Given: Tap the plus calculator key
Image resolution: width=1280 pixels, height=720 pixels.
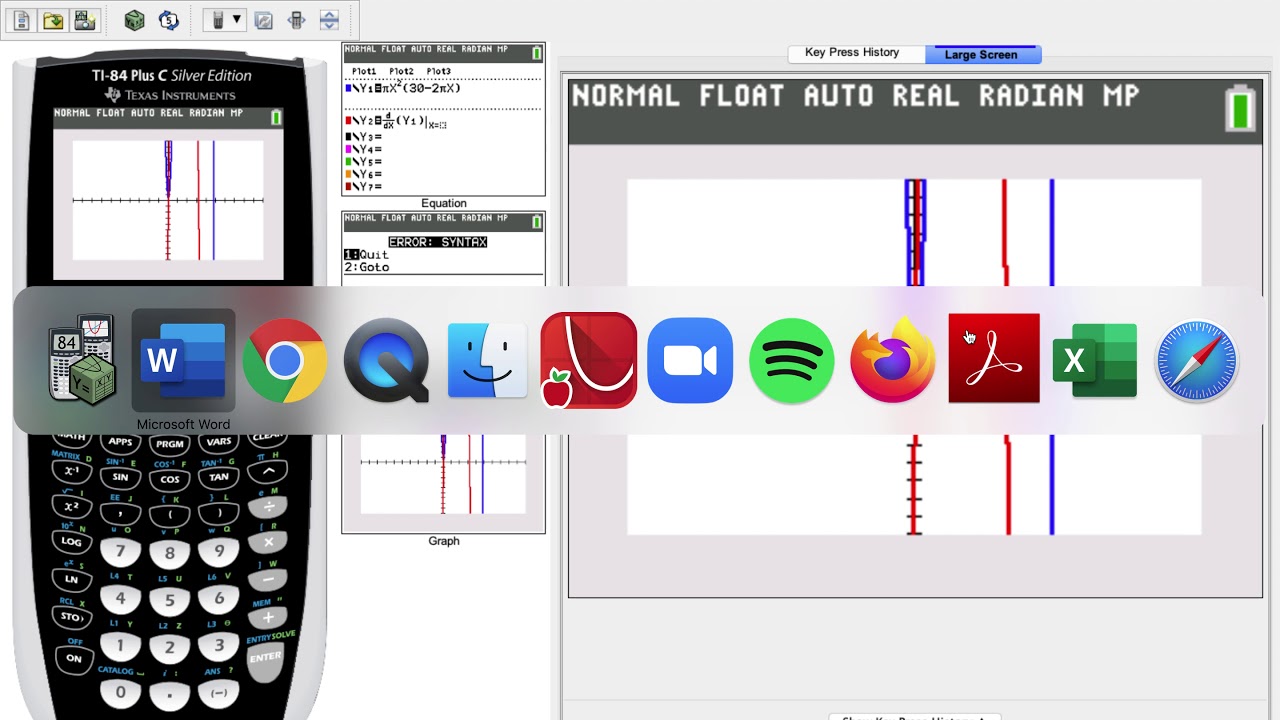Looking at the screenshot, I should (x=268, y=617).
